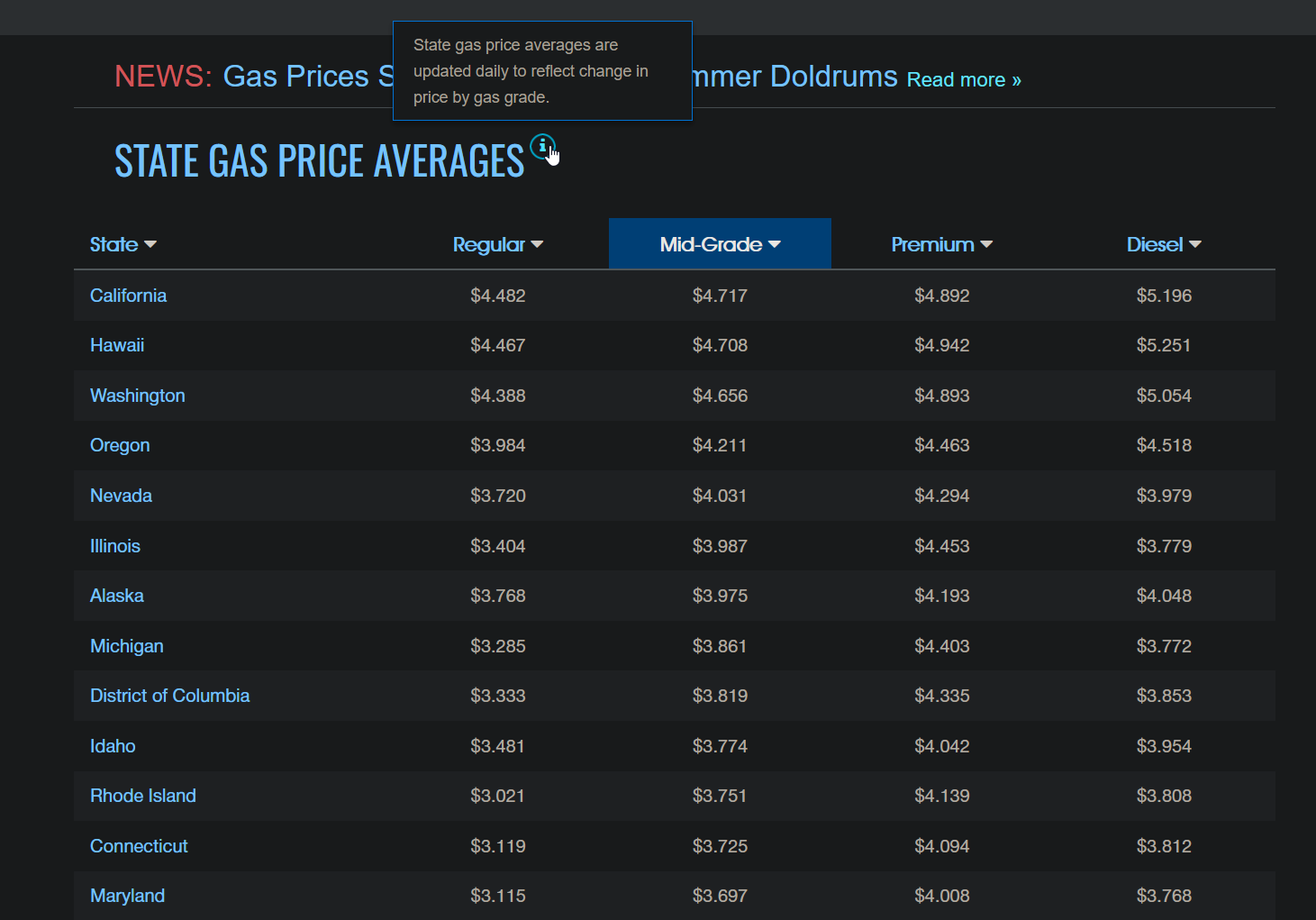Screen dimensions: 1316x920
Task: View Washington gas price details
Action: tap(138, 396)
